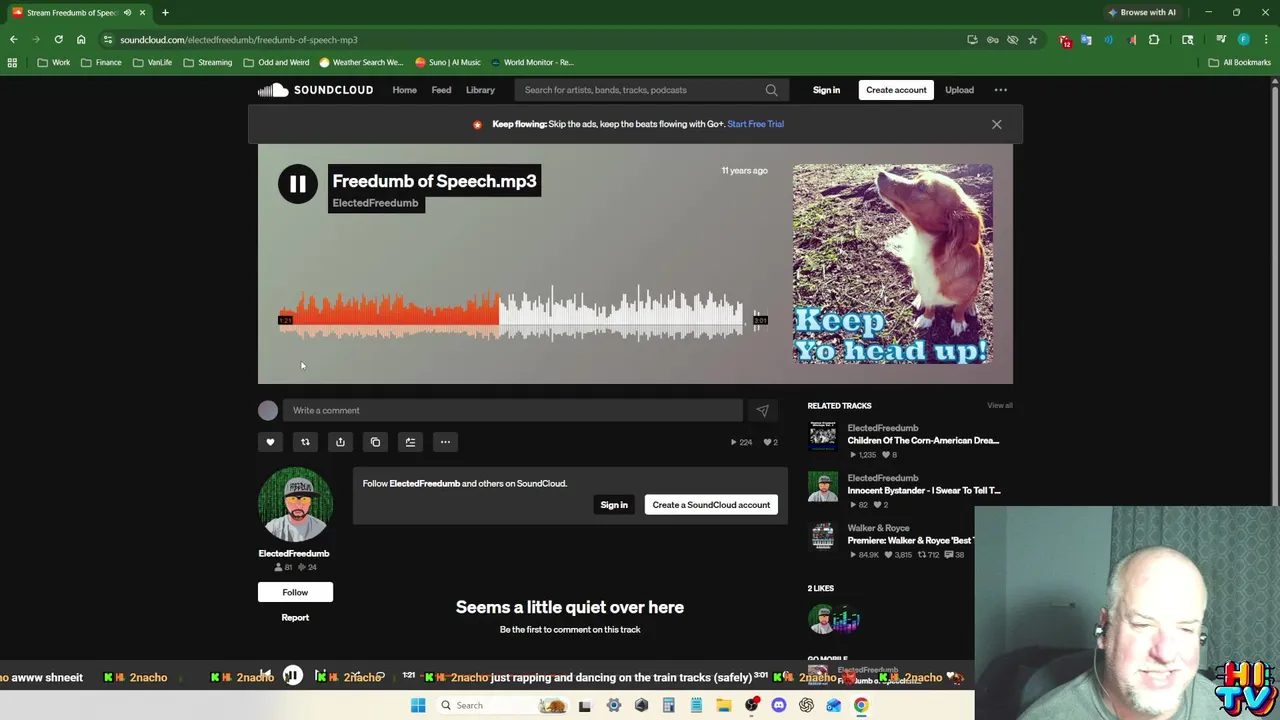Open Discord from the taskbar
This screenshot has height=720, width=1280.
click(x=779, y=705)
